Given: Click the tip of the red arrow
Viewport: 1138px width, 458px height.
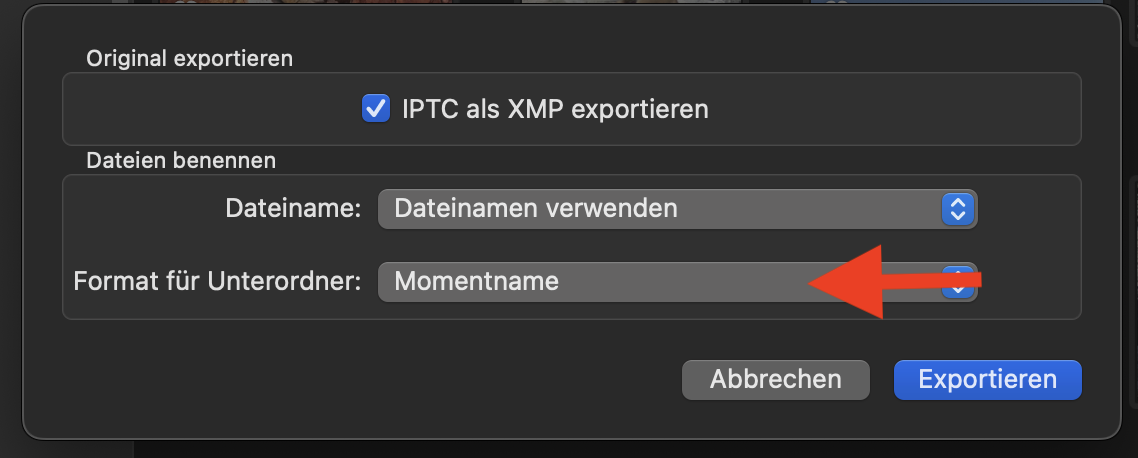Looking at the screenshot, I should click(x=812, y=284).
